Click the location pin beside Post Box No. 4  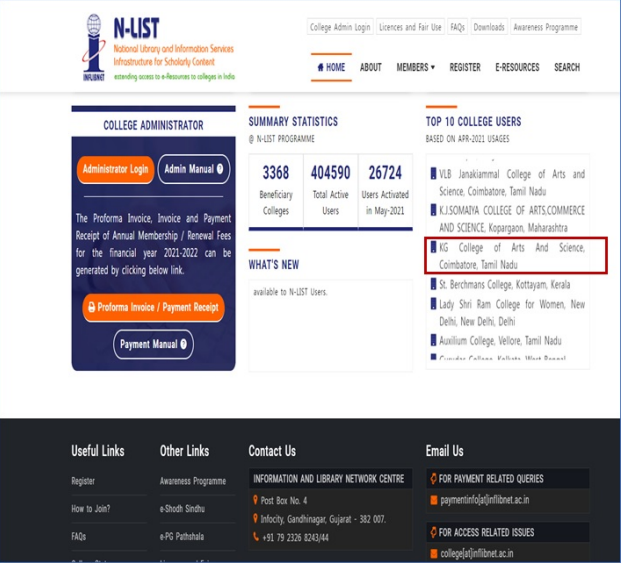[255, 500]
